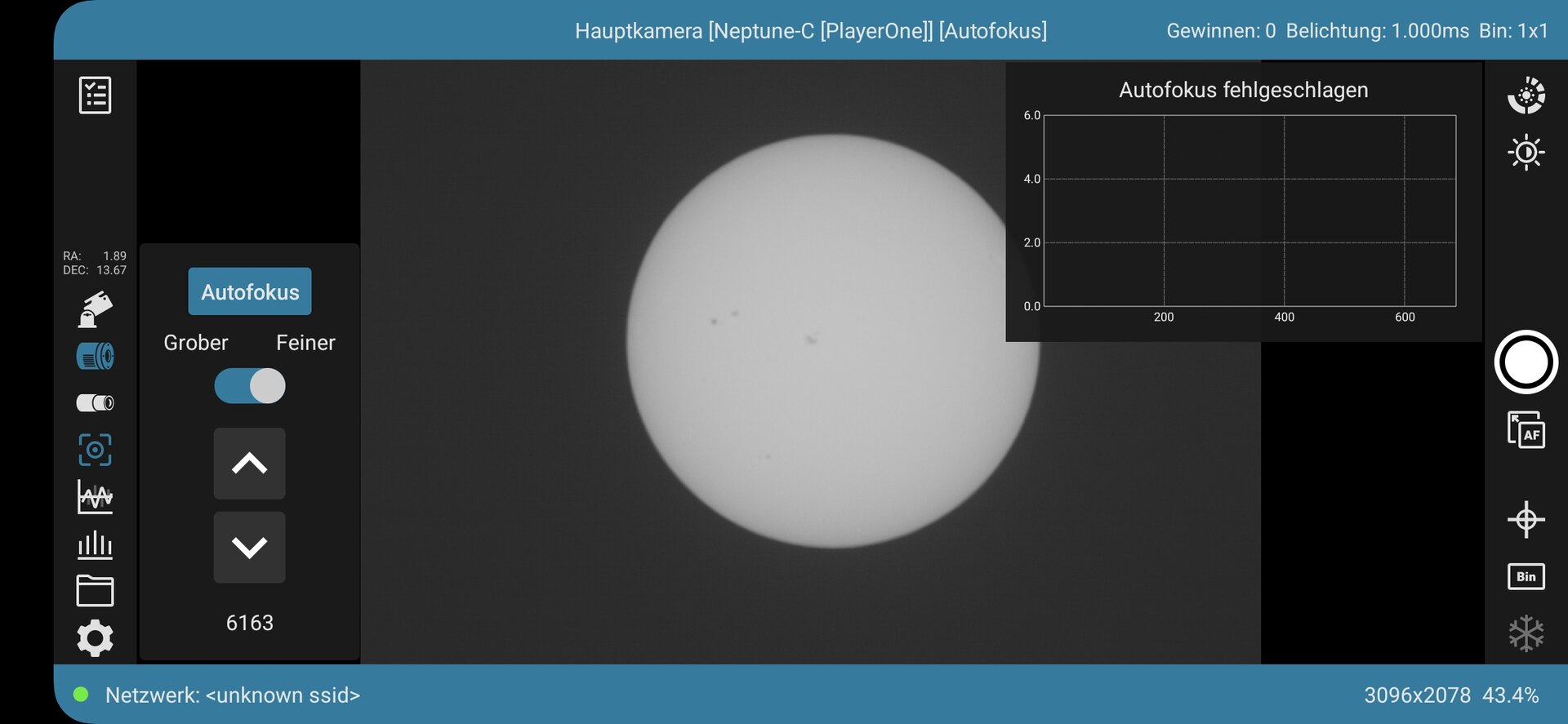The width and height of the screenshot is (1568, 724).
Task: Open the file folder icon
Action: (95, 591)
